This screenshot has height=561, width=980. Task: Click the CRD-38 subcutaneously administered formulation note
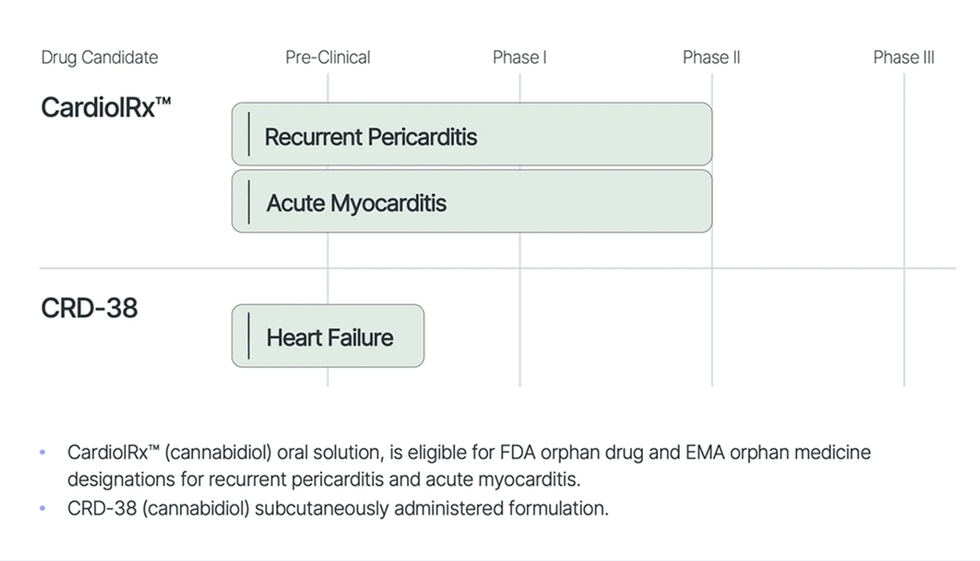pos(338,508)
